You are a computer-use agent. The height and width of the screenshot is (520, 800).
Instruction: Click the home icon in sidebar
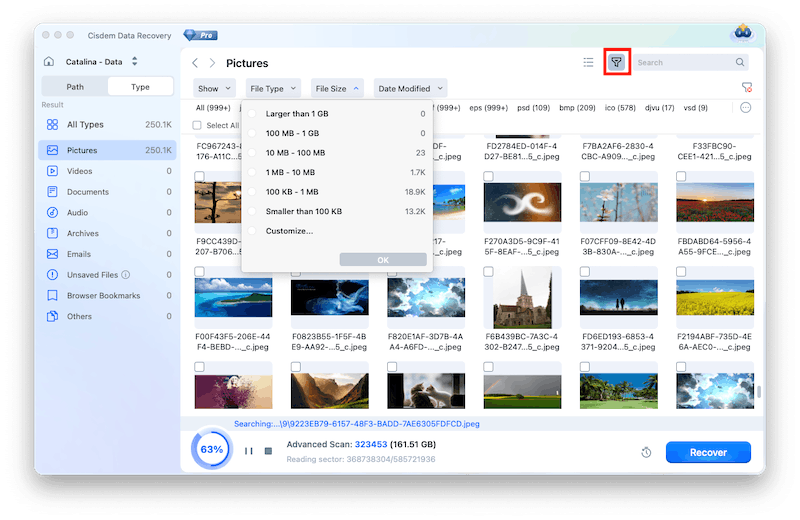coord(49,62)
